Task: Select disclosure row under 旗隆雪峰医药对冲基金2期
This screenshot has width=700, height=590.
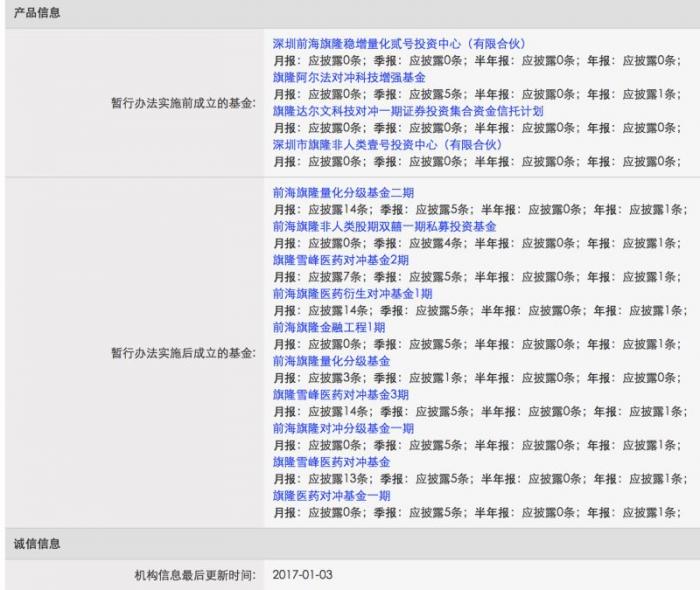Action: click(x=477, y=277)
